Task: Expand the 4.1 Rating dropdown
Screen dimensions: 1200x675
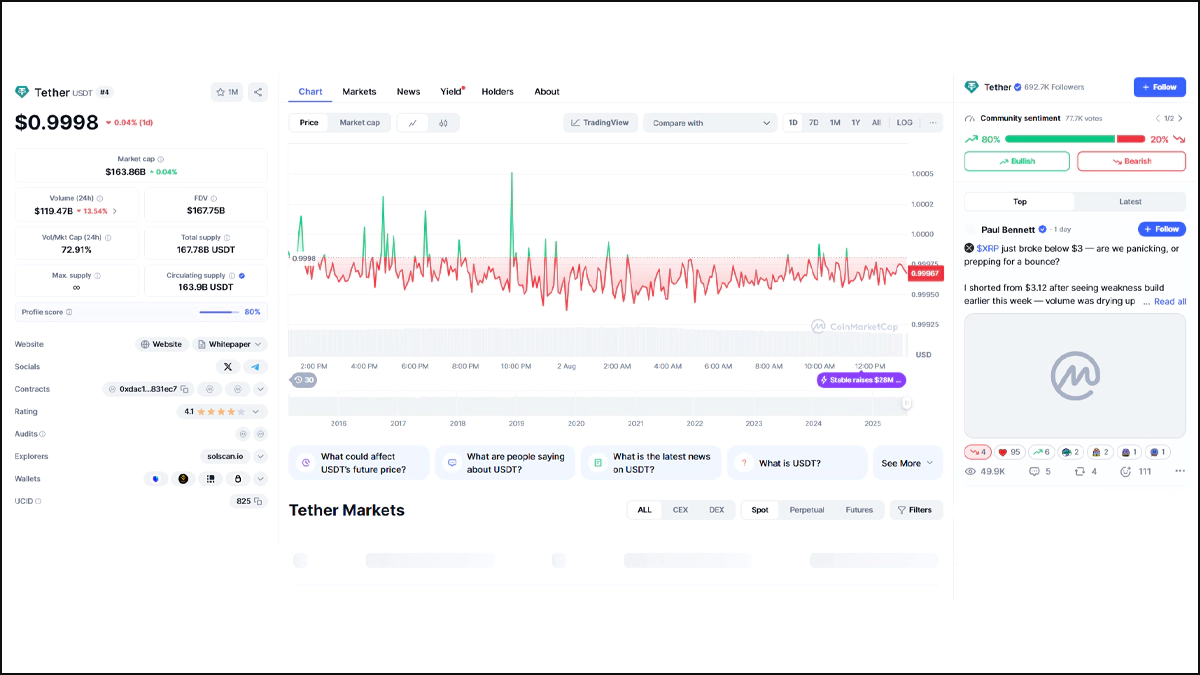Action: tap(256, 411)
